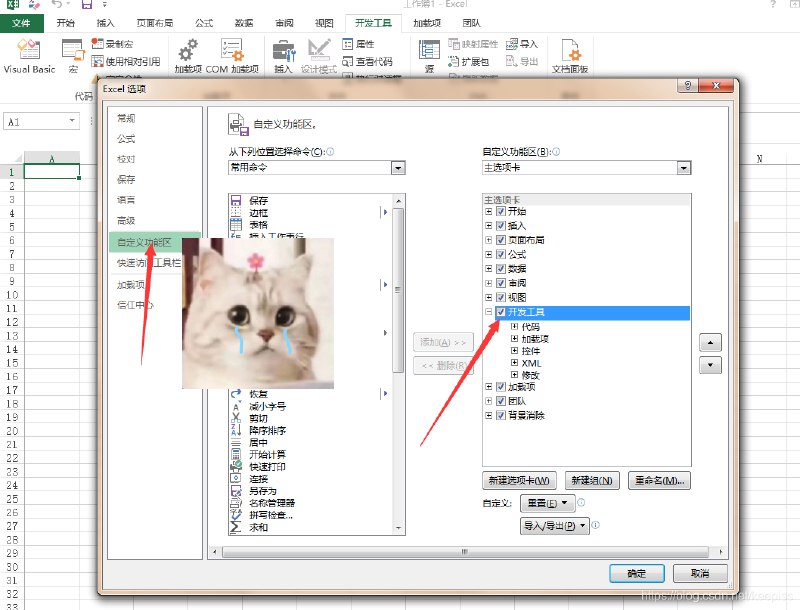The height and width of the screenshot is (610, 800).
Task: Click the 快速打印 (Quick Print) command
Action: (265, 466)
